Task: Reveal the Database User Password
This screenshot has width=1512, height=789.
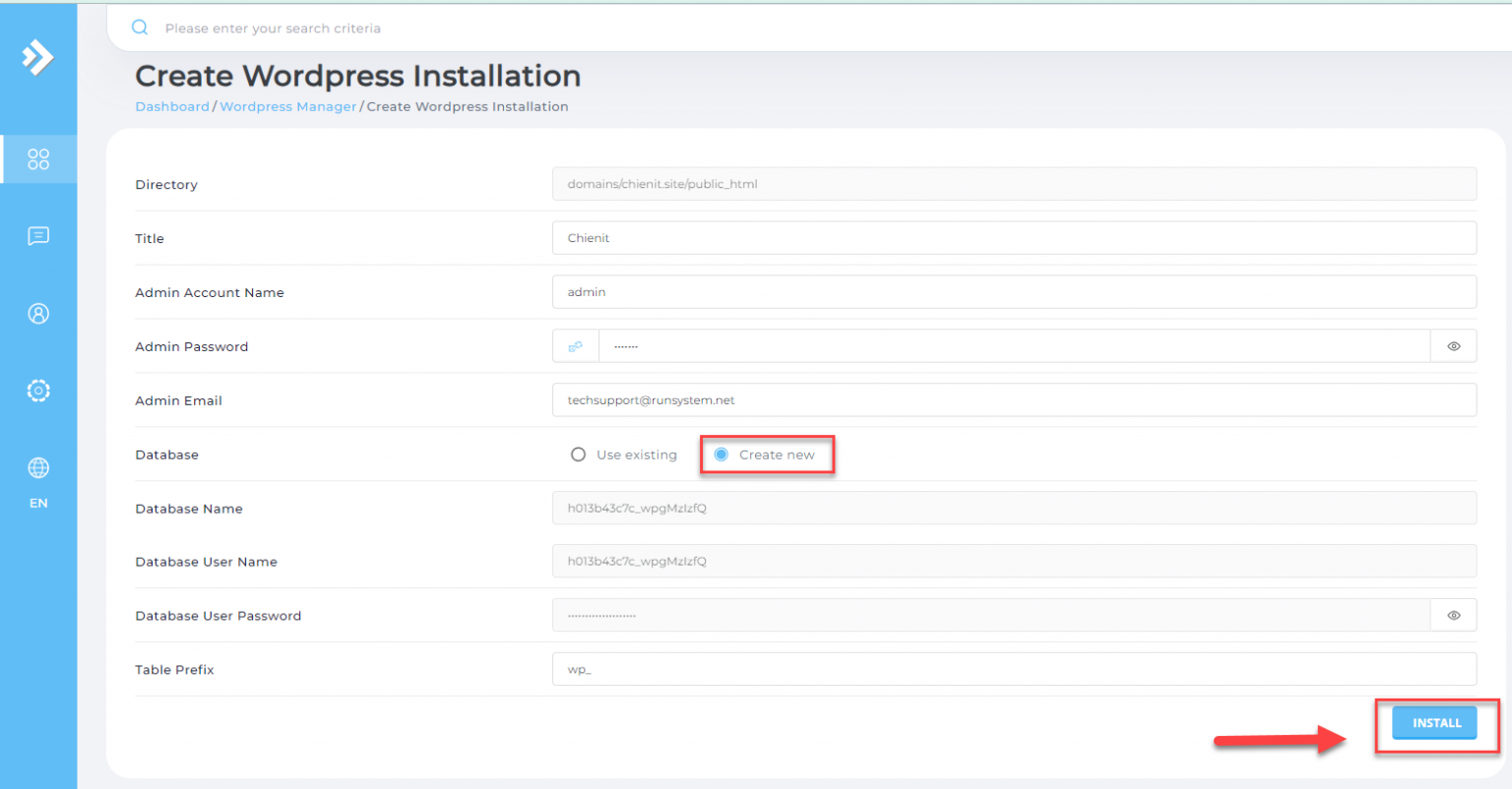Action: point(1453,616)
